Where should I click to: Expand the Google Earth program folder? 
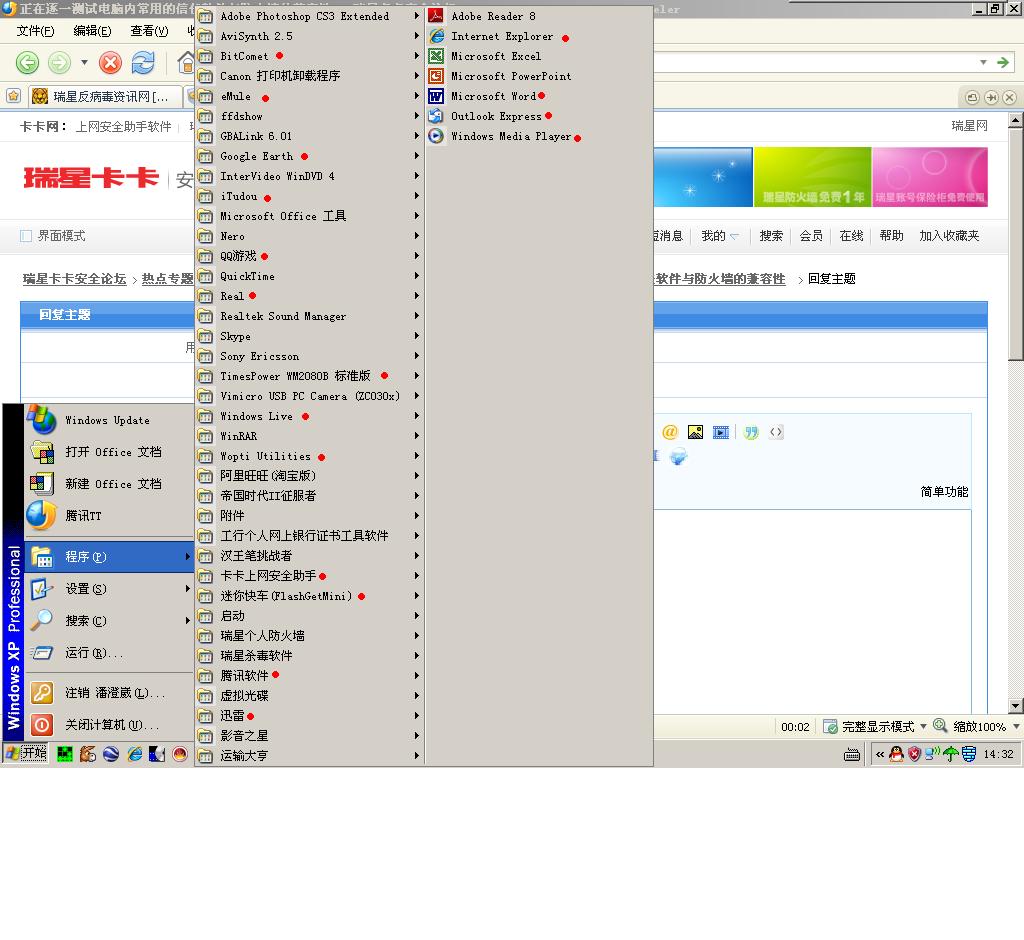[310, 156]
